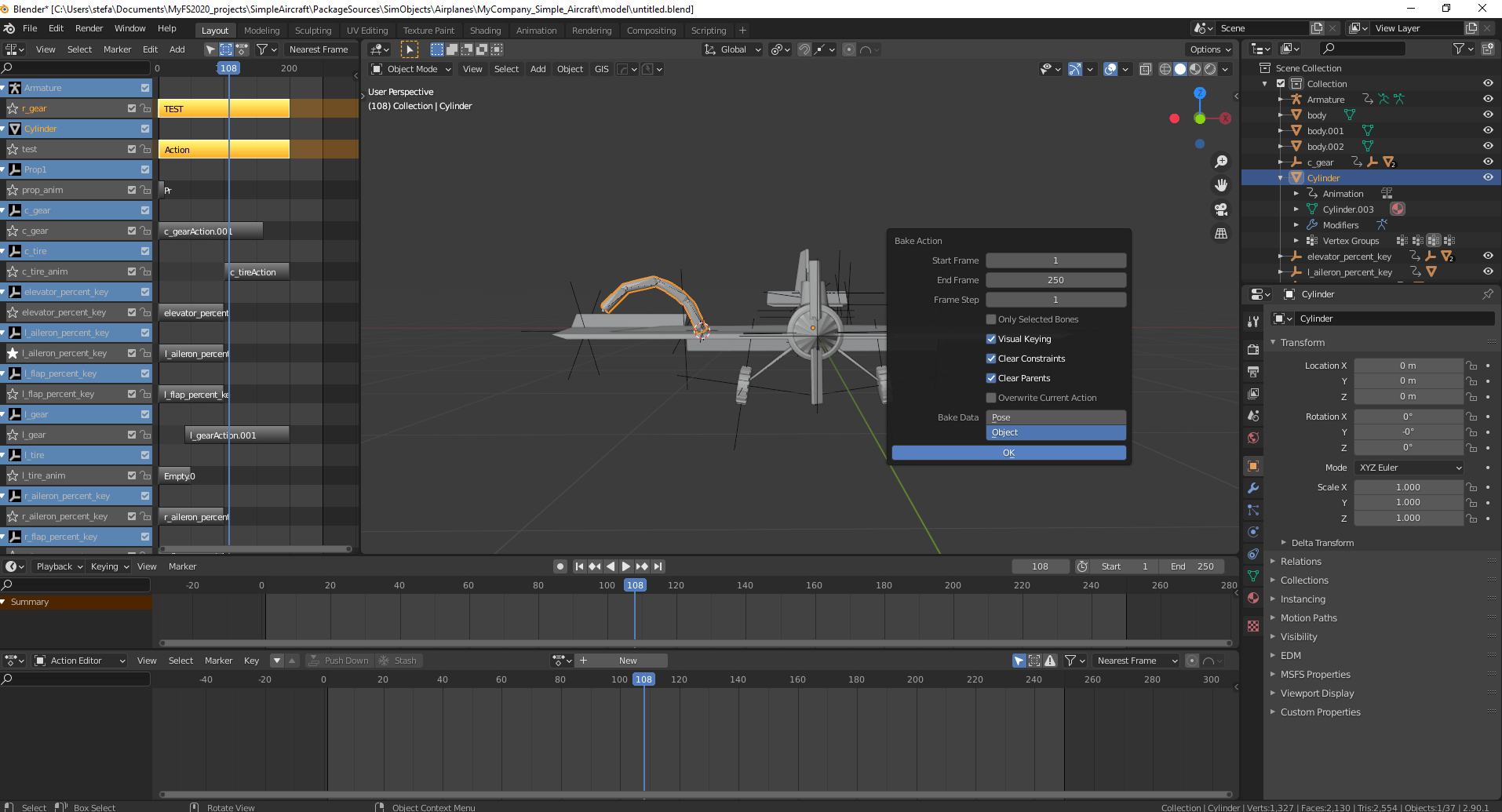The width and height of the screenshot is (1502, 812).
Task: Change XYZ Euler rotation mode dropdown
Action: [1409, 467]
